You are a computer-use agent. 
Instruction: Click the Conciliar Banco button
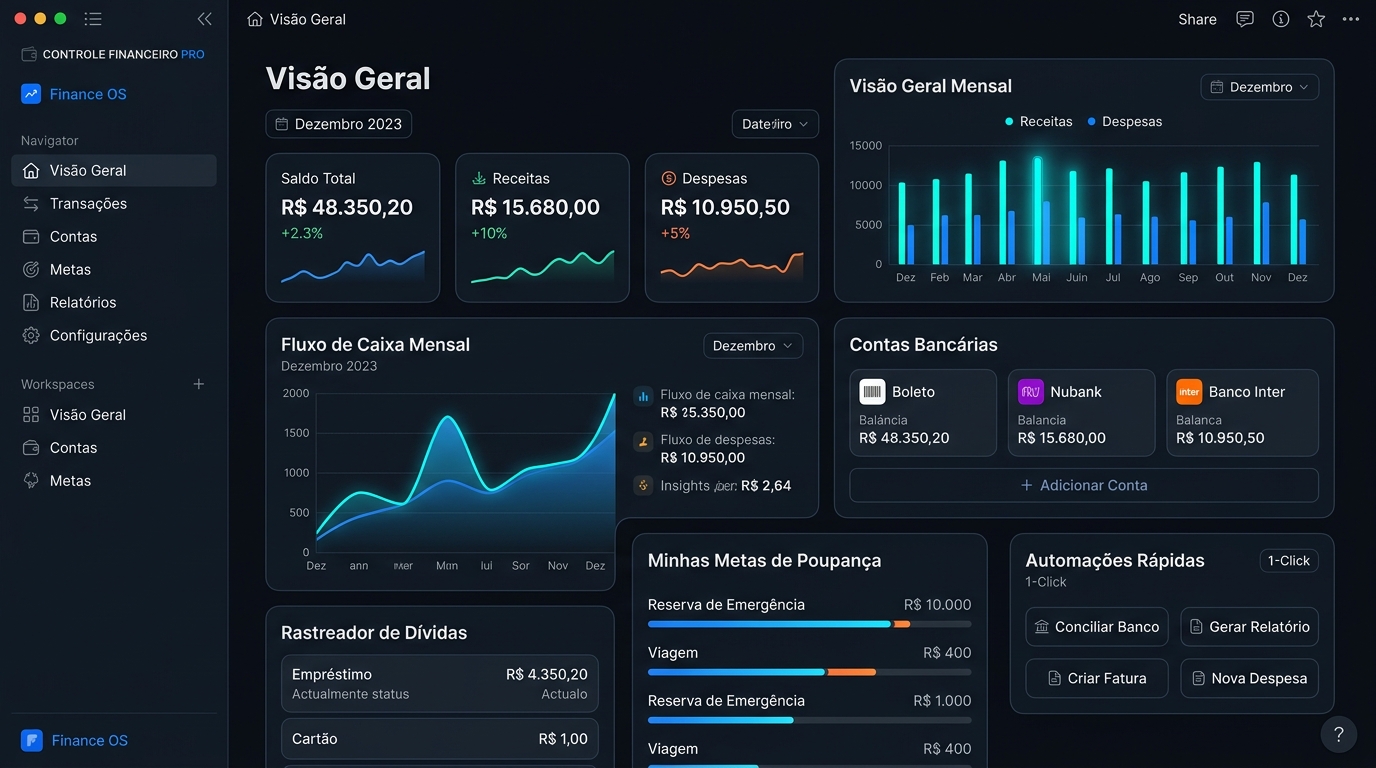point(1097,627)
